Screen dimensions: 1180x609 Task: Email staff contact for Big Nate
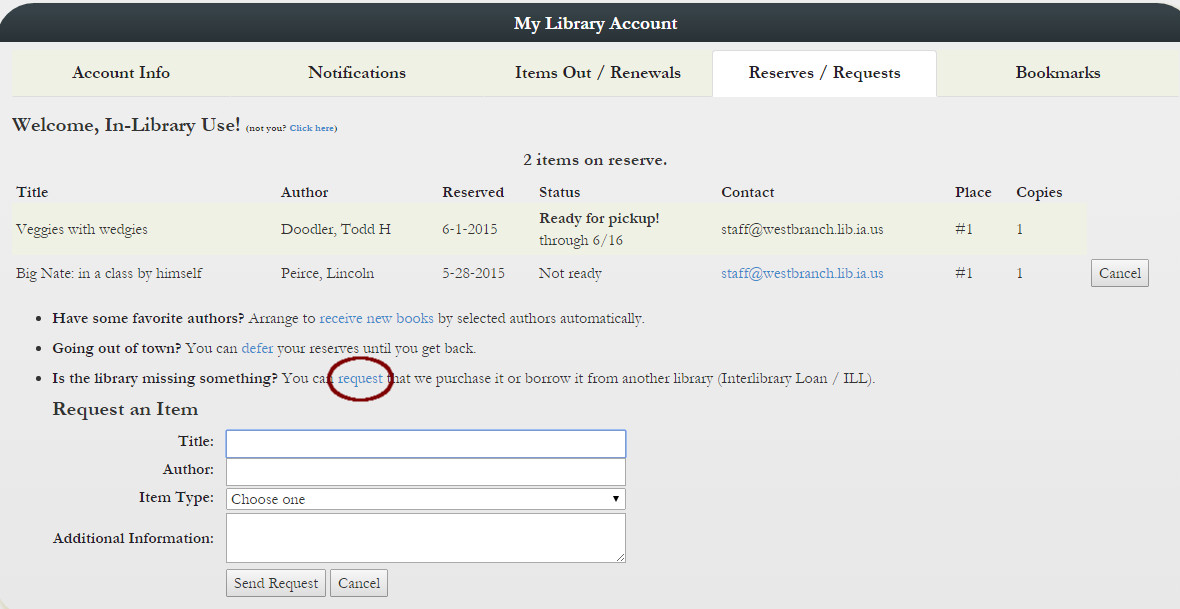[x=802, y=273]
